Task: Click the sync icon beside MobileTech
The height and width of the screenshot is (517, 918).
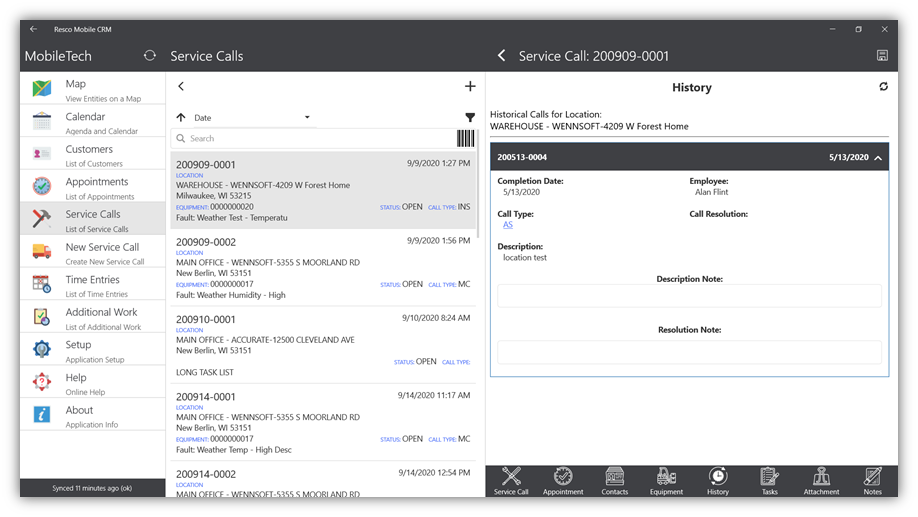Action: tap(150, 56)
